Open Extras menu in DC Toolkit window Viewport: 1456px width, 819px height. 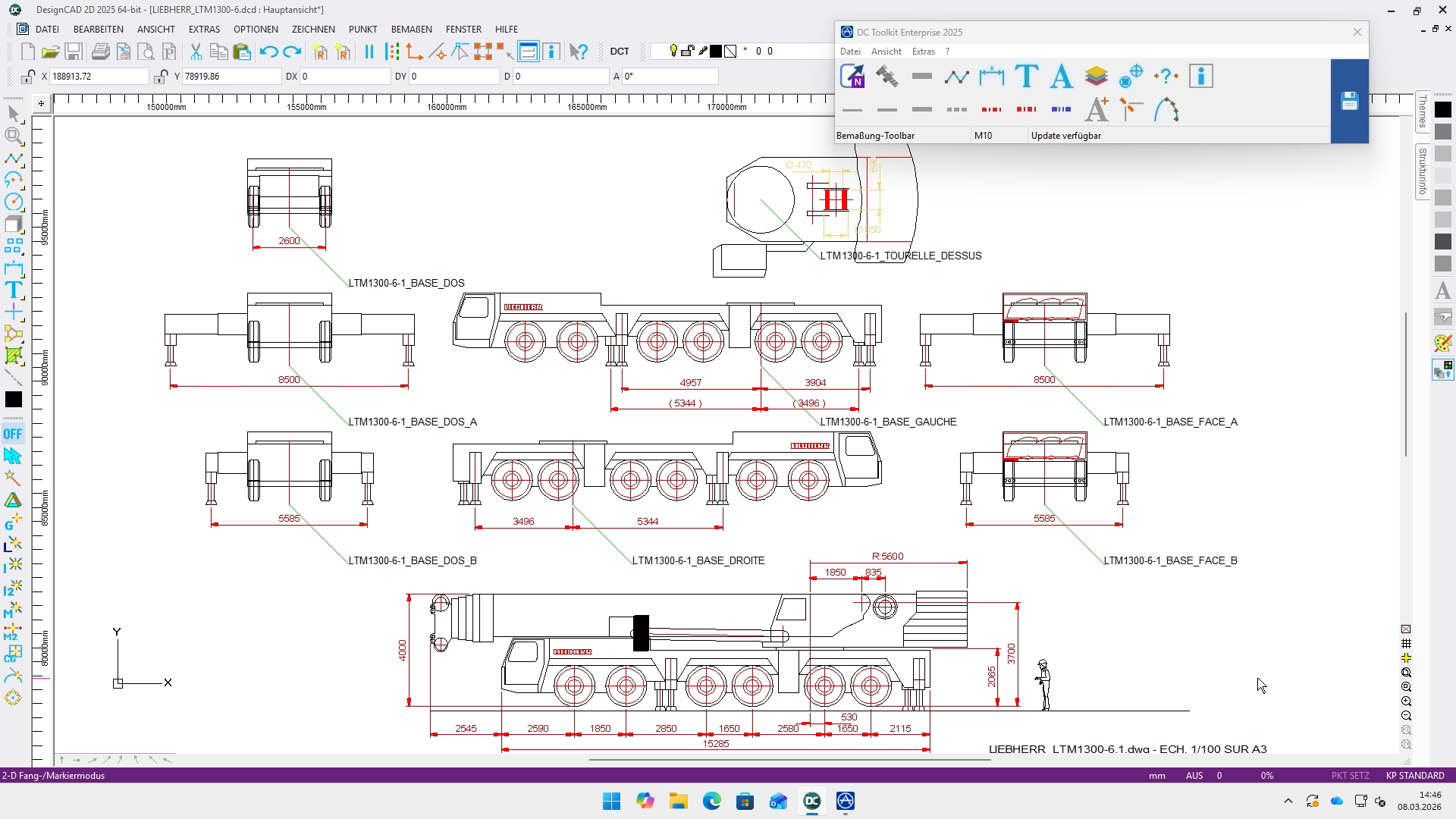point(923,52)
